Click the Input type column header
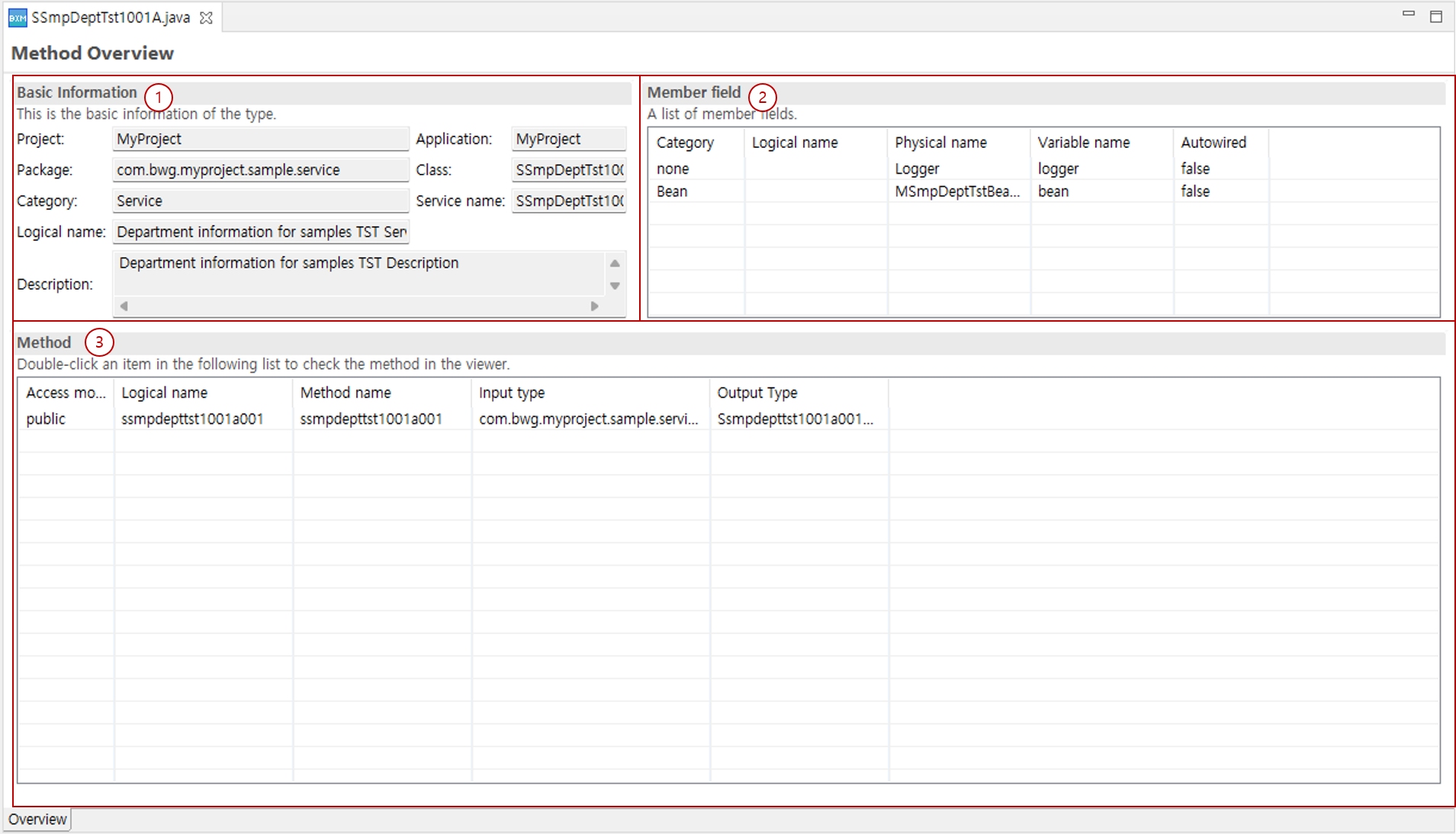1456x834 pixels. [512, 393]
